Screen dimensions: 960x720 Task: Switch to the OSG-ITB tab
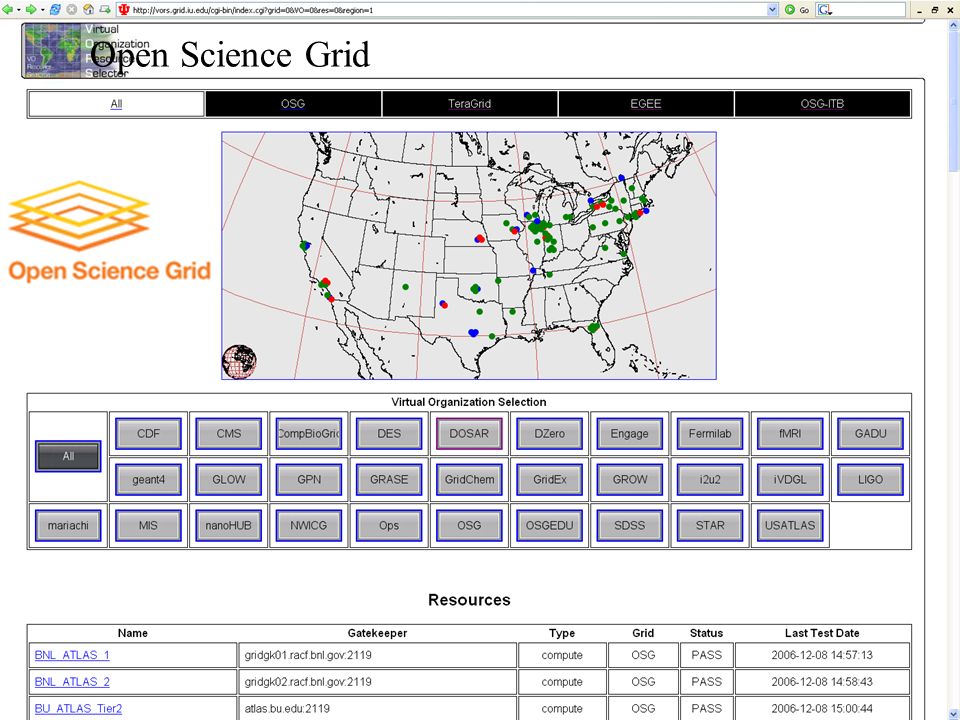click(822, 104)
